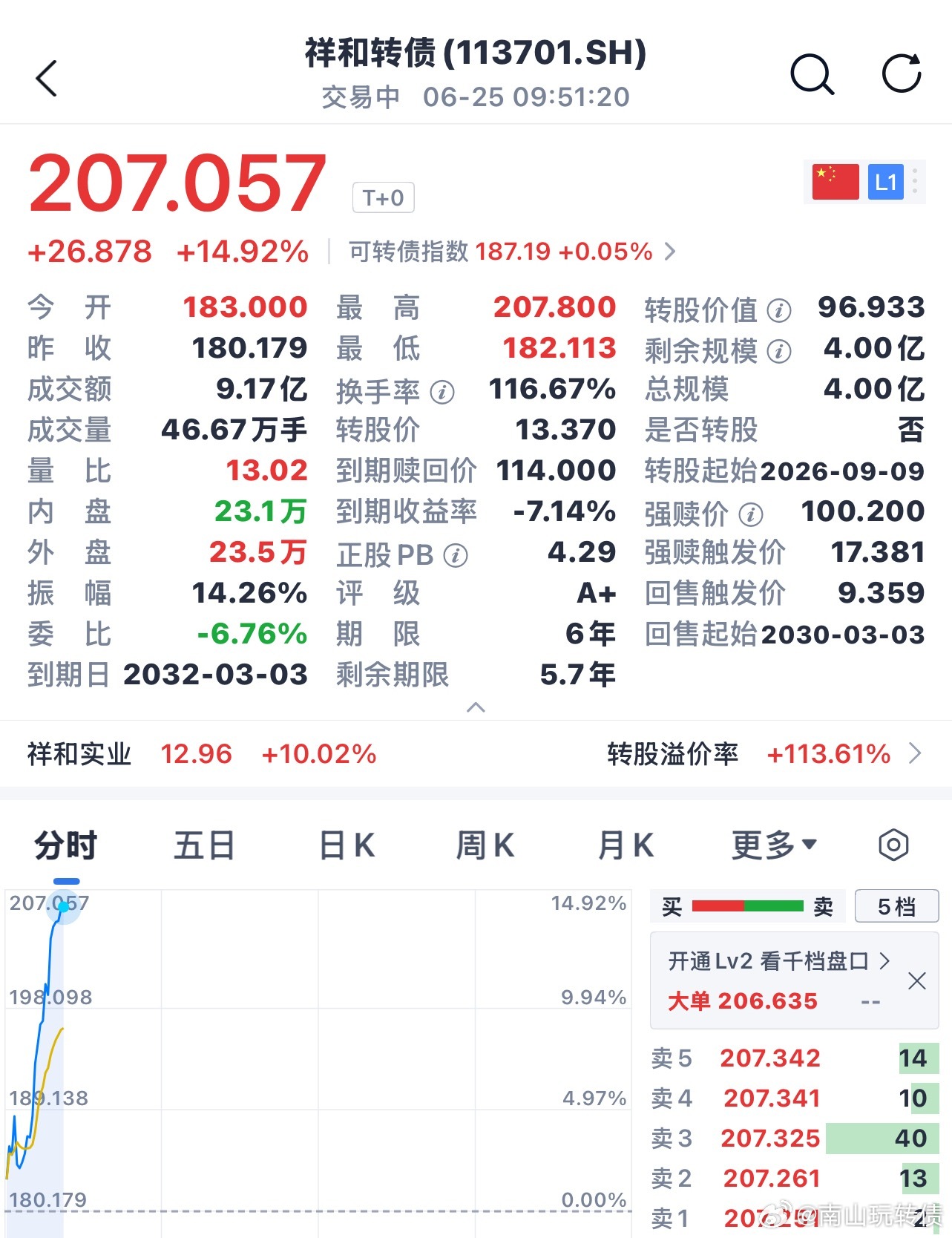Collapse the details panel with up chevron
The height and width of the screenshot is (1238, 952).
(476, 707)
